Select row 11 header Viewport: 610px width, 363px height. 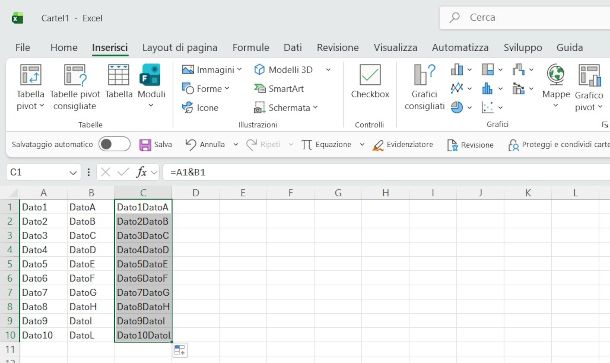tap(10, 349)
